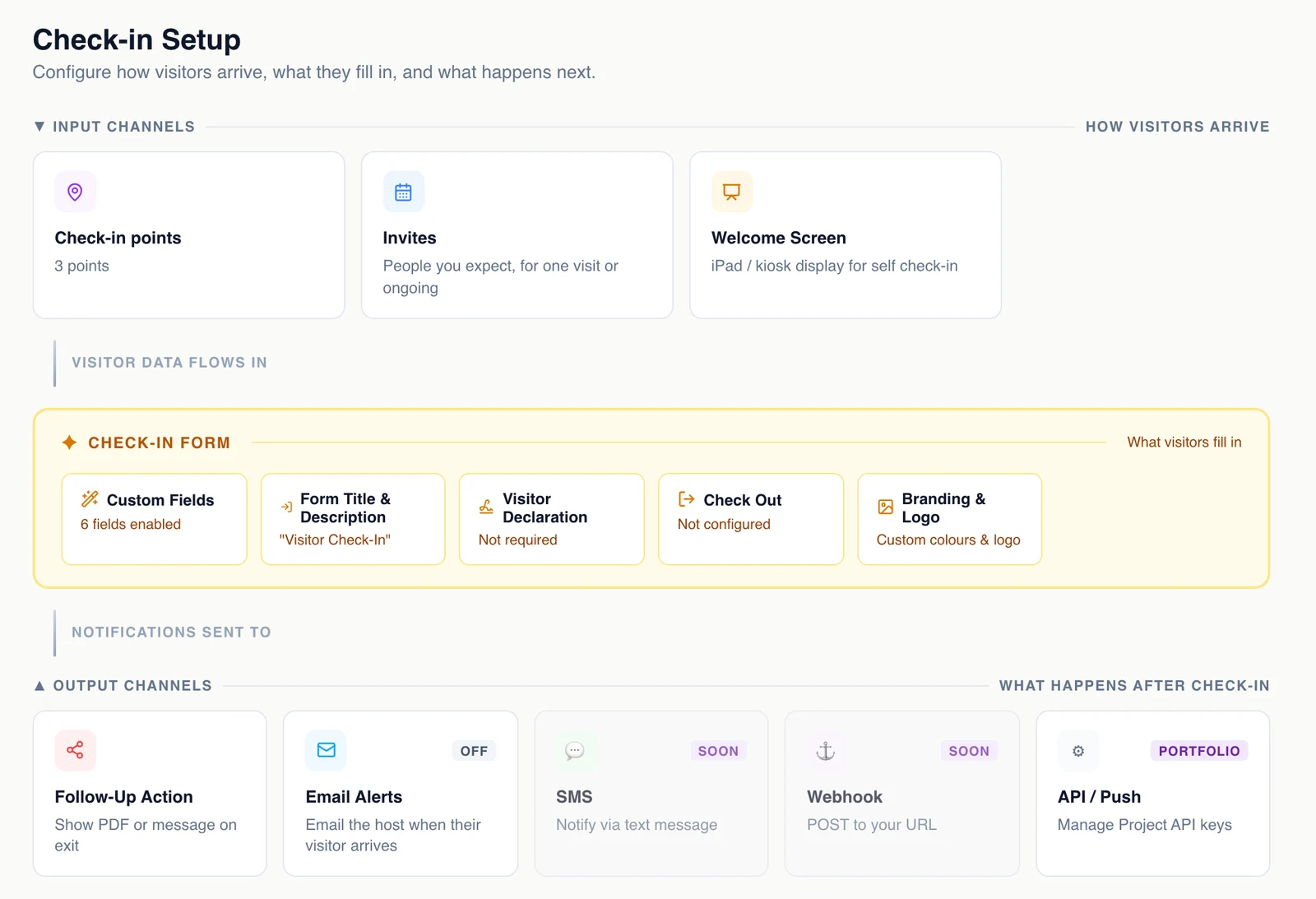Click the SMS speech bubble icon
Image resolution: width=1316 pixels, height=899 pixels.
[x=575, y=750]
